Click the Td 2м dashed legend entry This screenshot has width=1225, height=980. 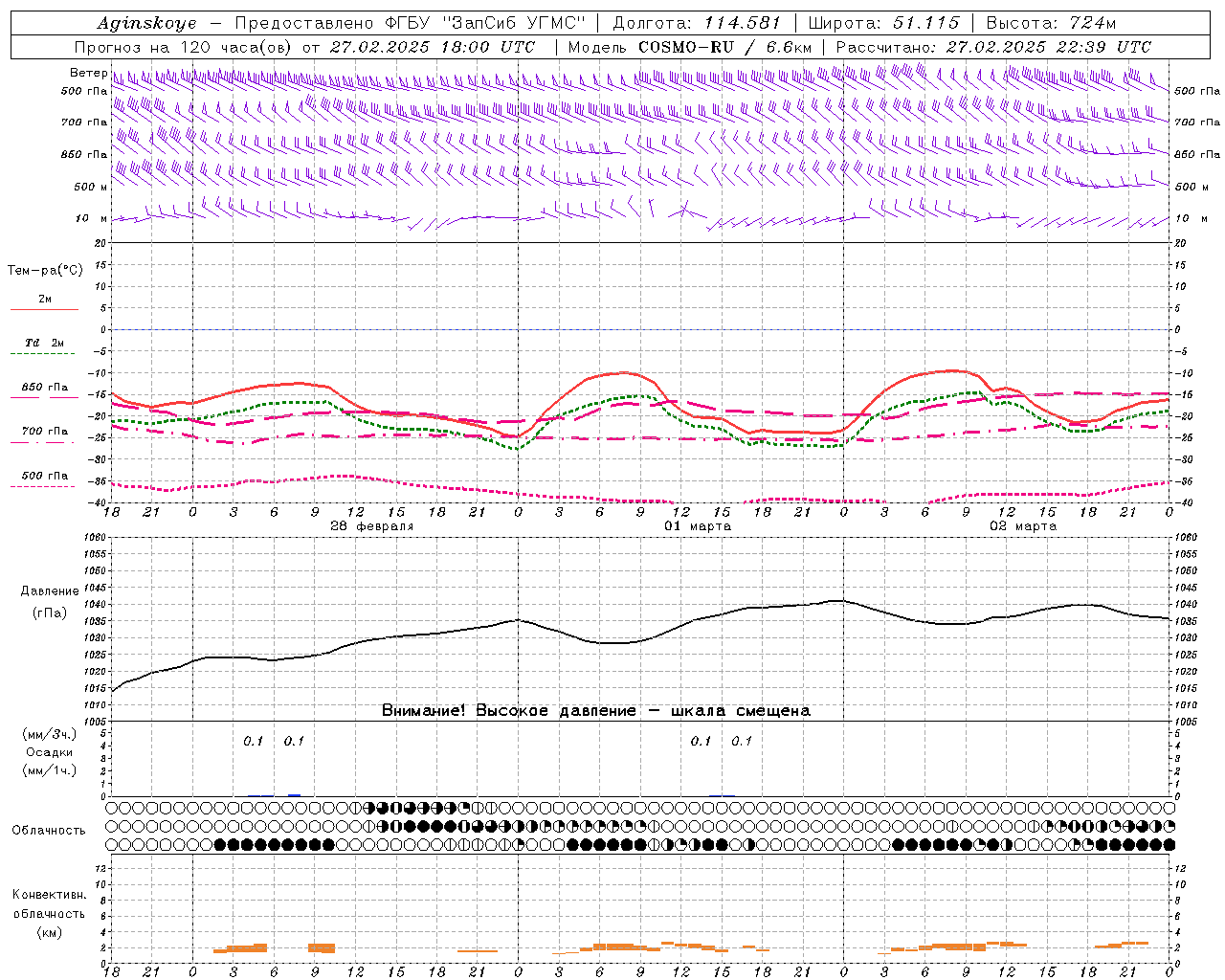[44, 347]
